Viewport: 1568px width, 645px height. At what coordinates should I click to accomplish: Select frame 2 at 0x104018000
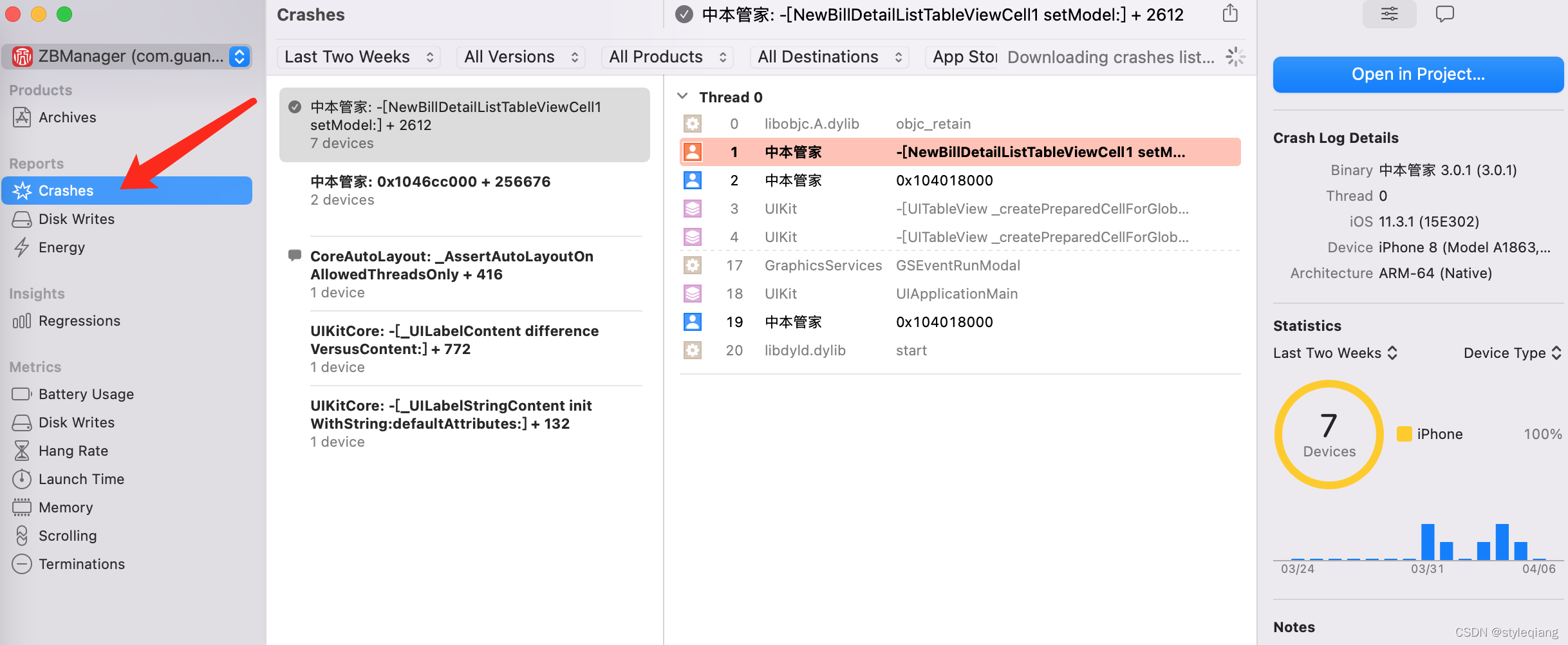coord(960,180)
